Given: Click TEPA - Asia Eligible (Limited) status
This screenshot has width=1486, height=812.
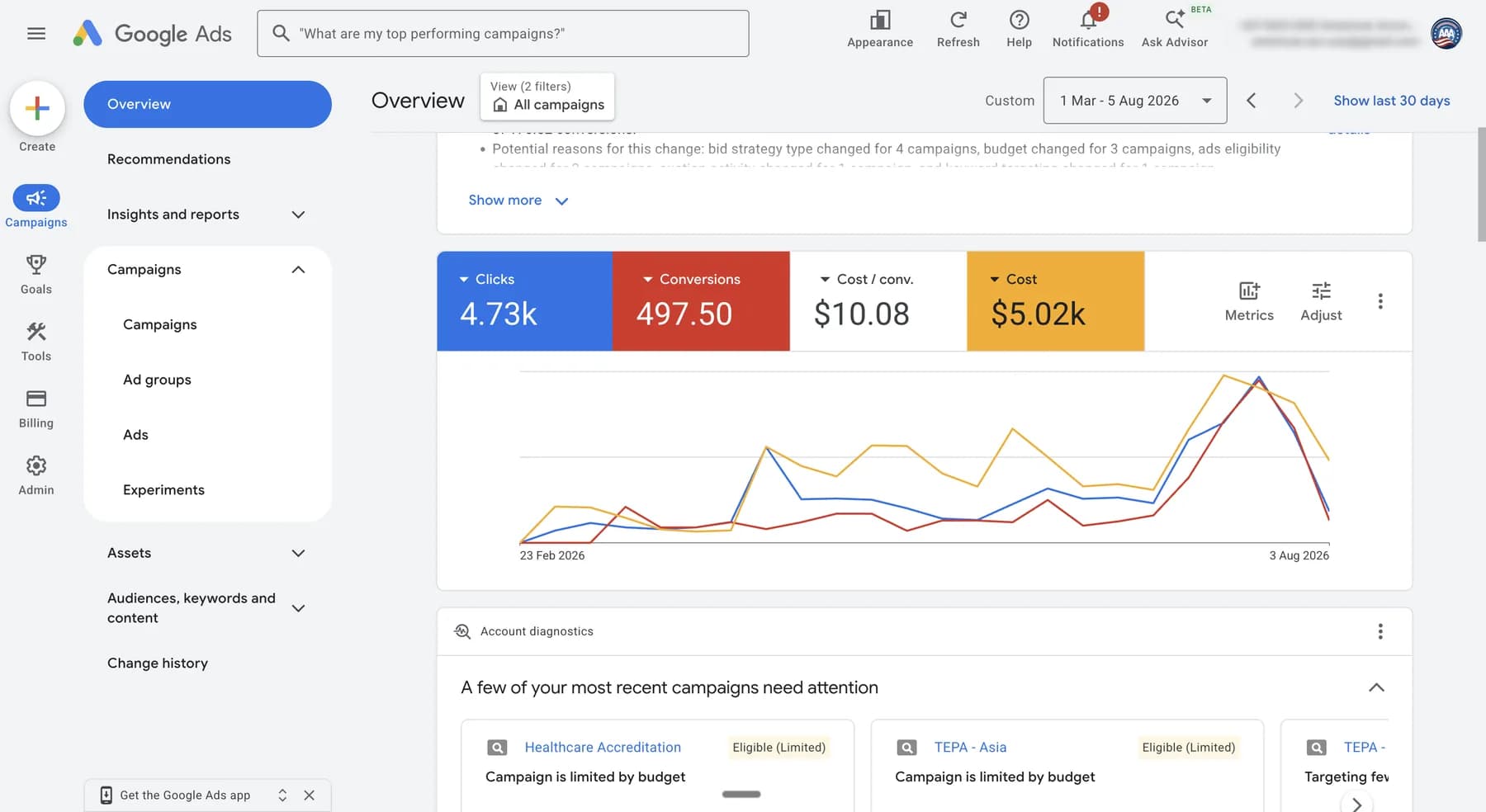Looking at the screenshot, I should [1189, 748].
